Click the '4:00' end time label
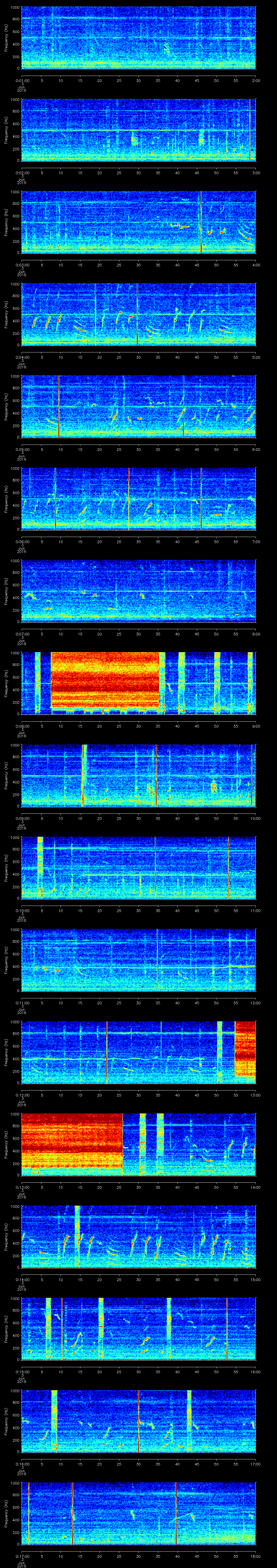277x1568 pixels. tap(256, 265)
